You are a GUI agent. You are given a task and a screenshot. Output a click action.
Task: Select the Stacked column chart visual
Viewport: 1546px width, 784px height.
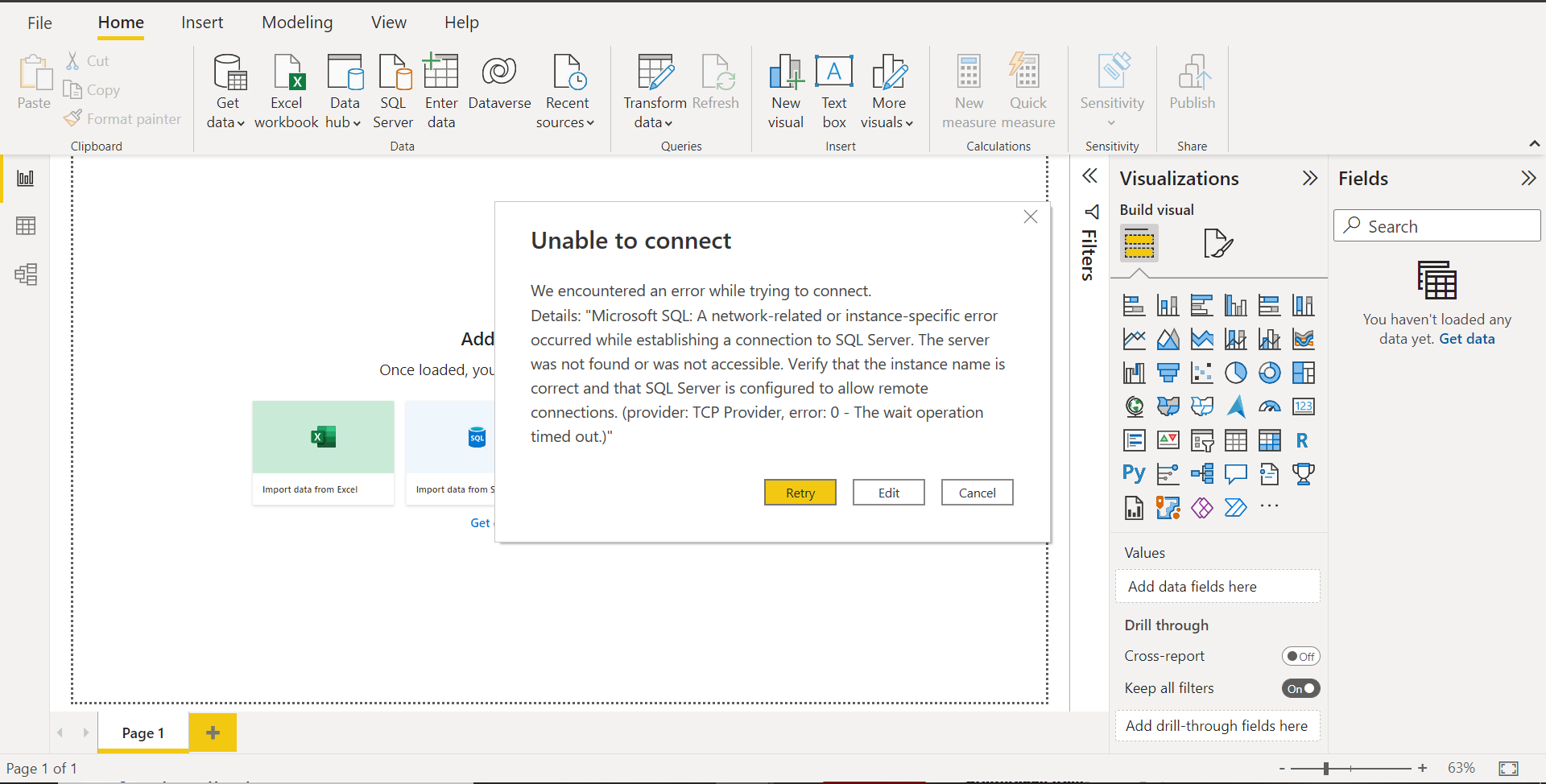(x=1168, y=305)
